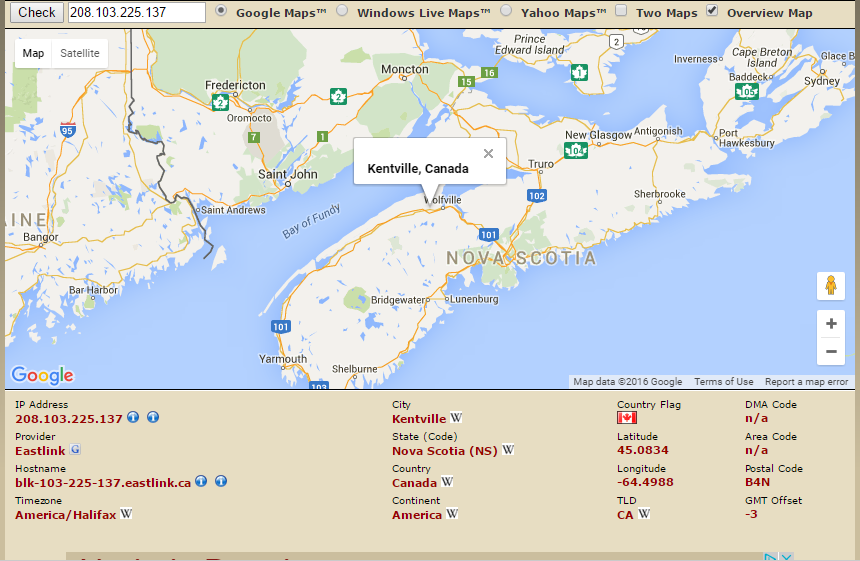
Task: Click the latitude value 45.0834
Action: (643, 450)
